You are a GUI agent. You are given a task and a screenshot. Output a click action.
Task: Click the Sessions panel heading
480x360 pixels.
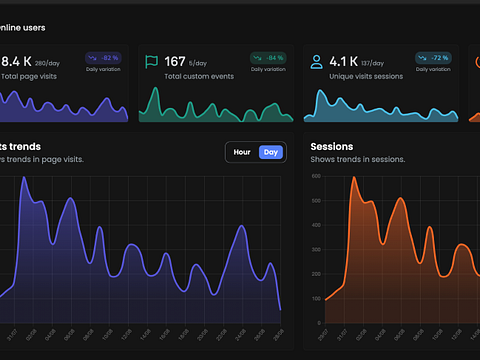click(x=332, y=147)
